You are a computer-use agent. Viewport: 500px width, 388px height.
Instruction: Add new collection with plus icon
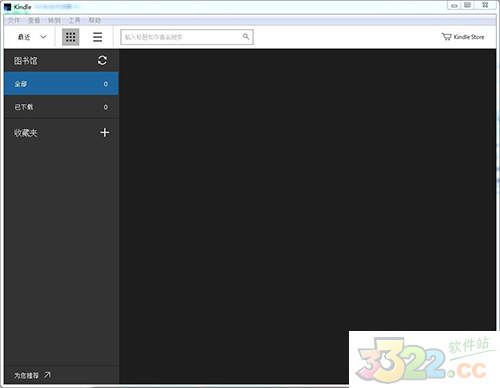[105, 132]
